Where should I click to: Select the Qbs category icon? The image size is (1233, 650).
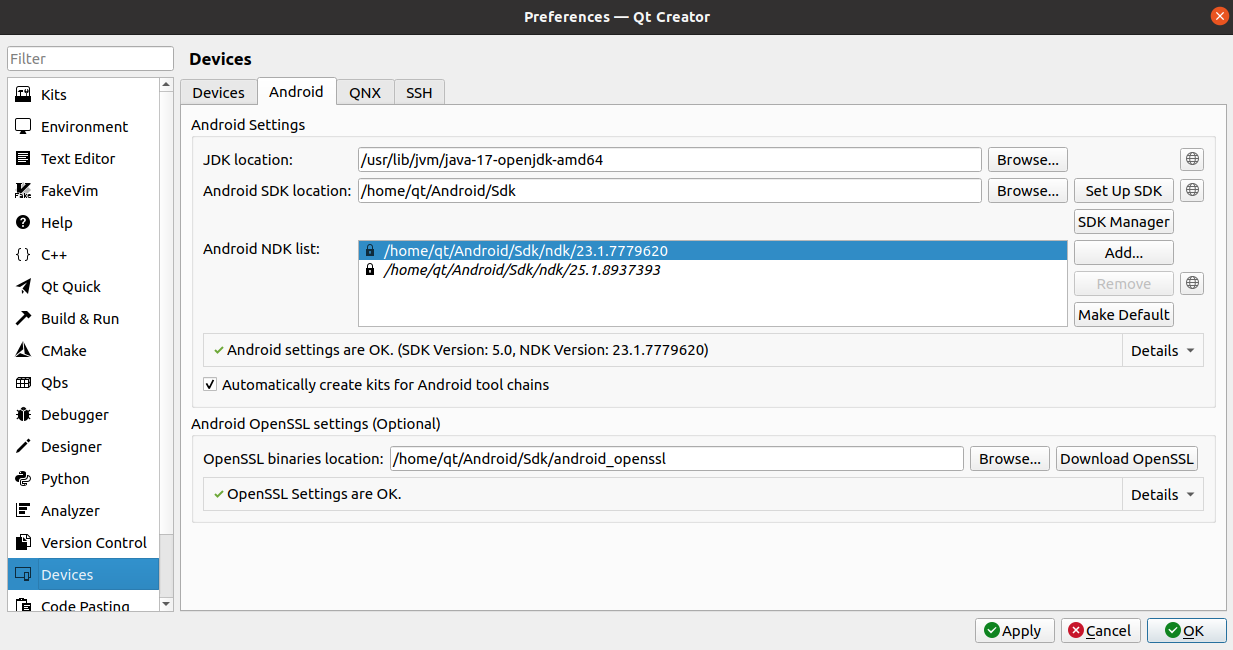(23, 383)
